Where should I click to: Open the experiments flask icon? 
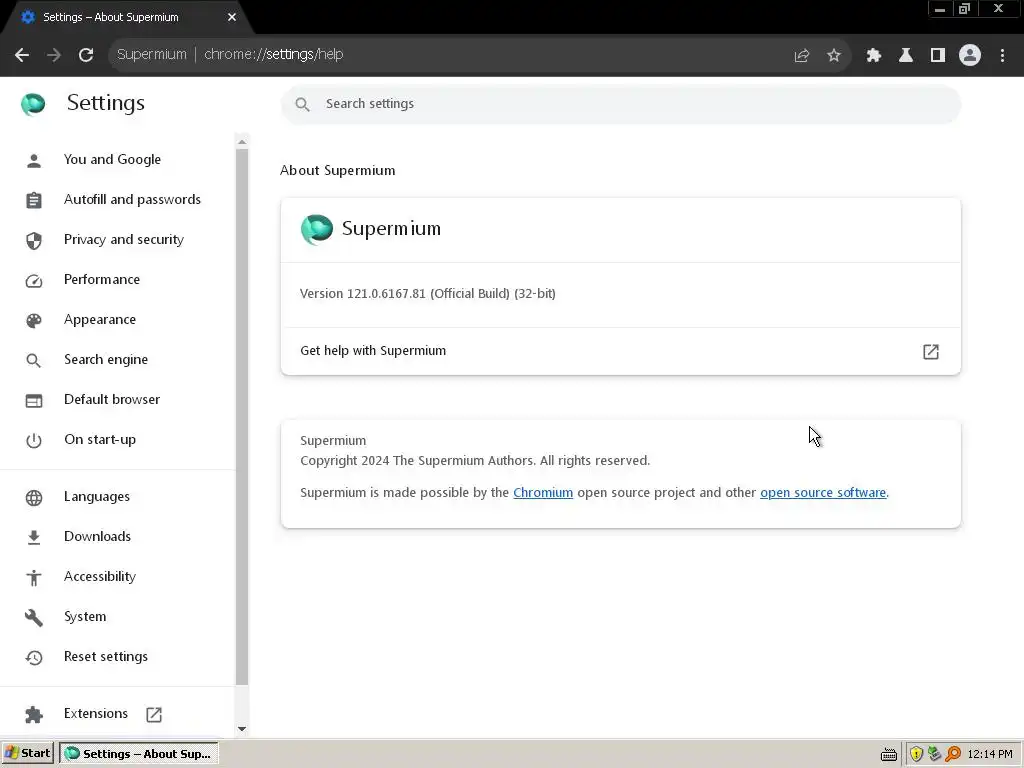(905, 56)
